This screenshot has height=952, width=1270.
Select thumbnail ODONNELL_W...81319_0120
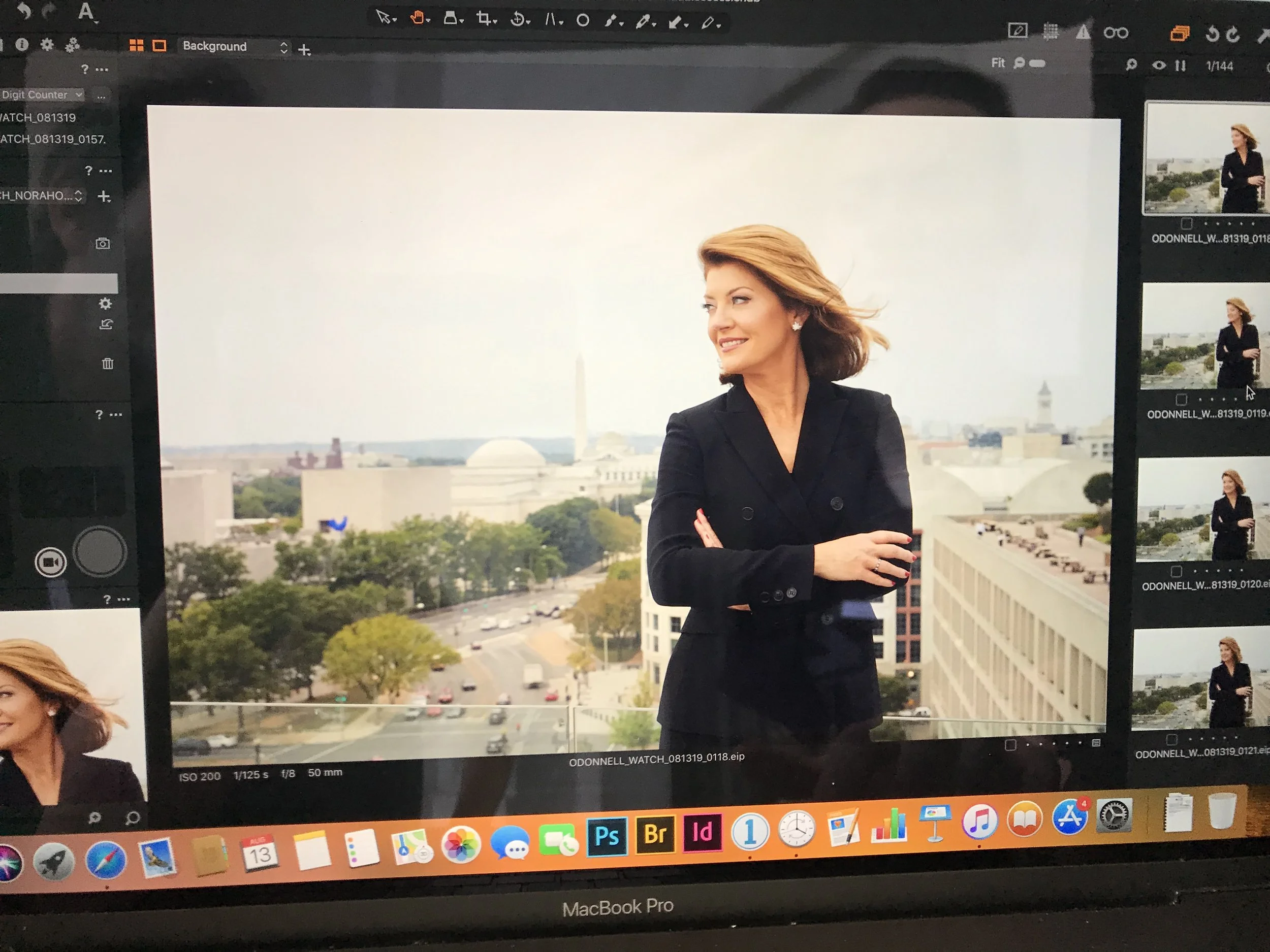(x=1202, y=509)
